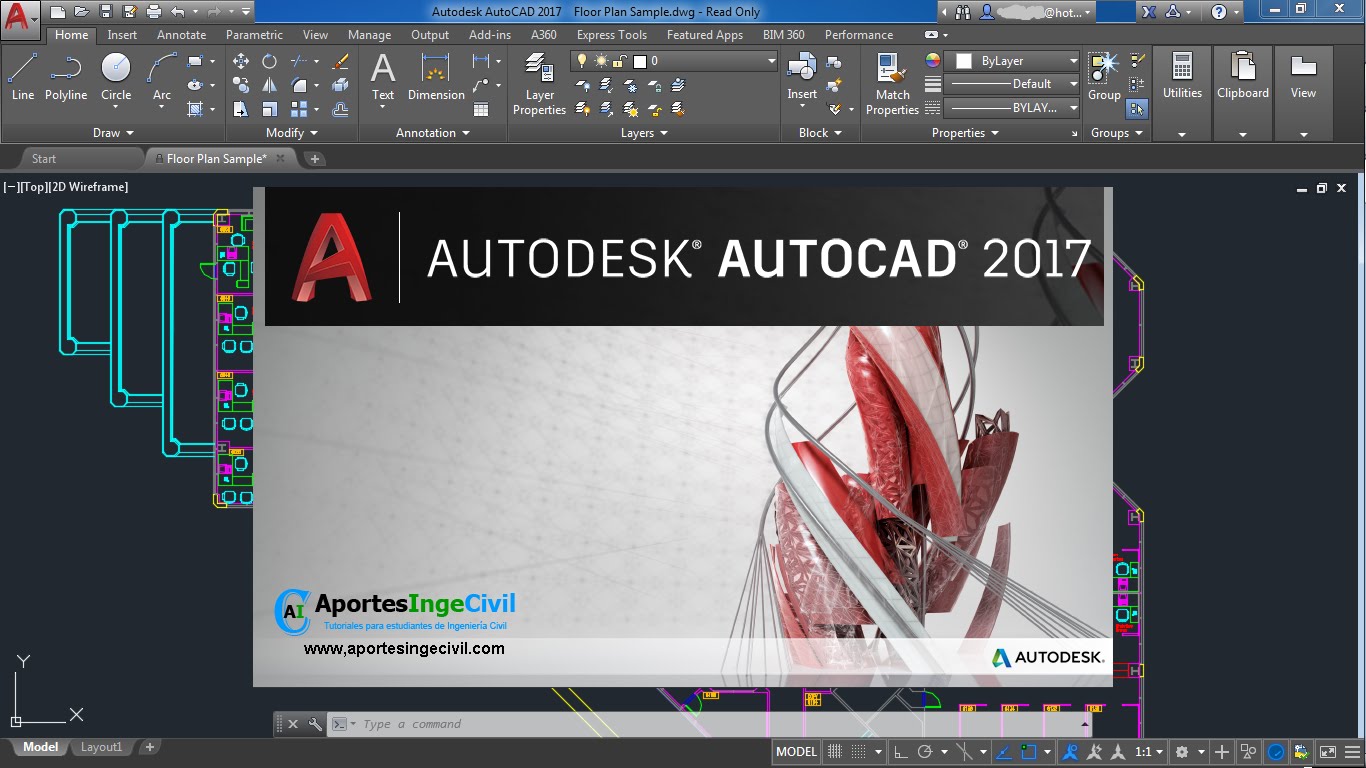The image size is (1366, 768).
Task: Switch to Layout1 tab
Action: 101,747
